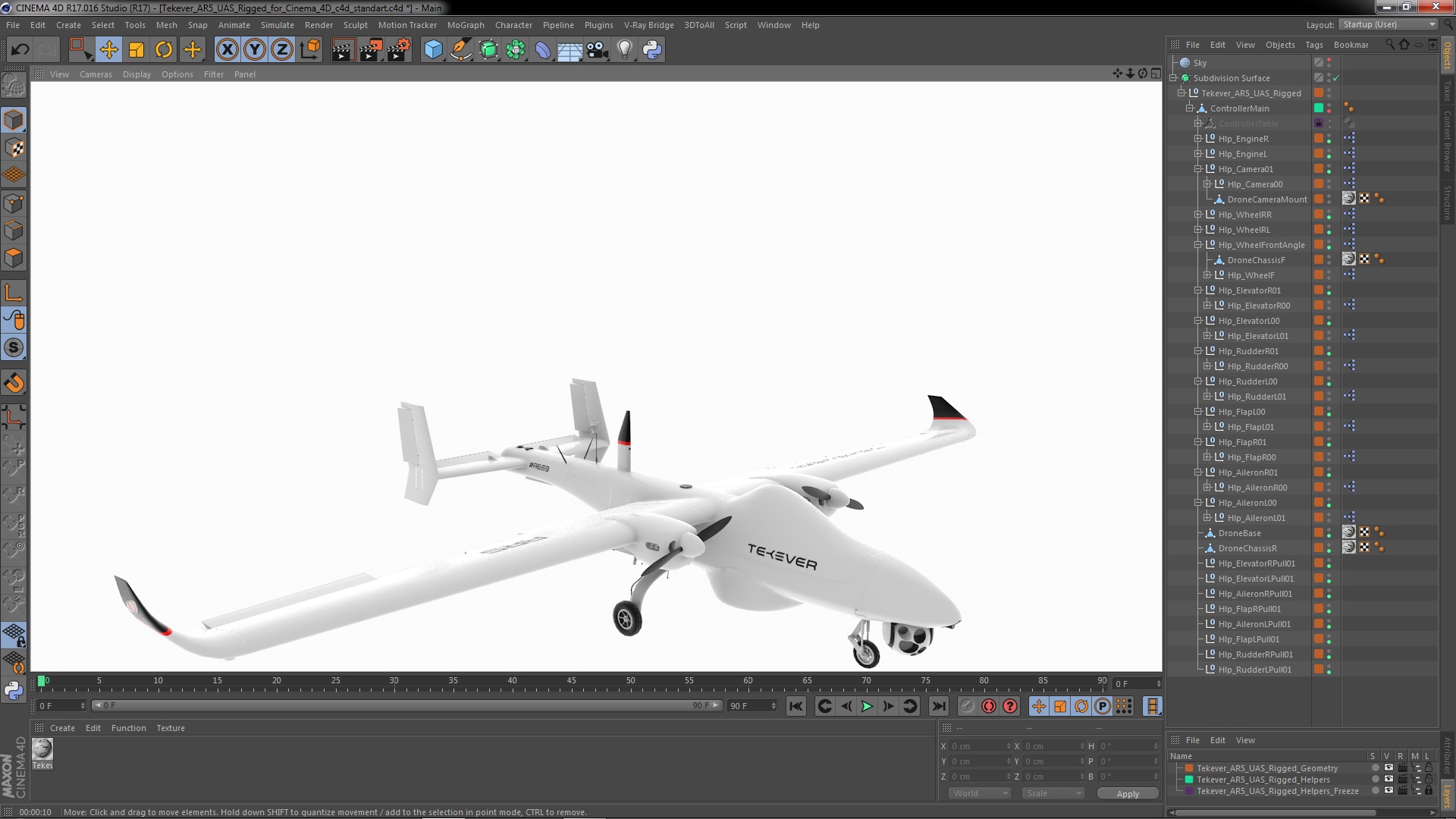Open the Objects menu in Object Manager
This screenshot has width=1456, height=819.
1280,45
